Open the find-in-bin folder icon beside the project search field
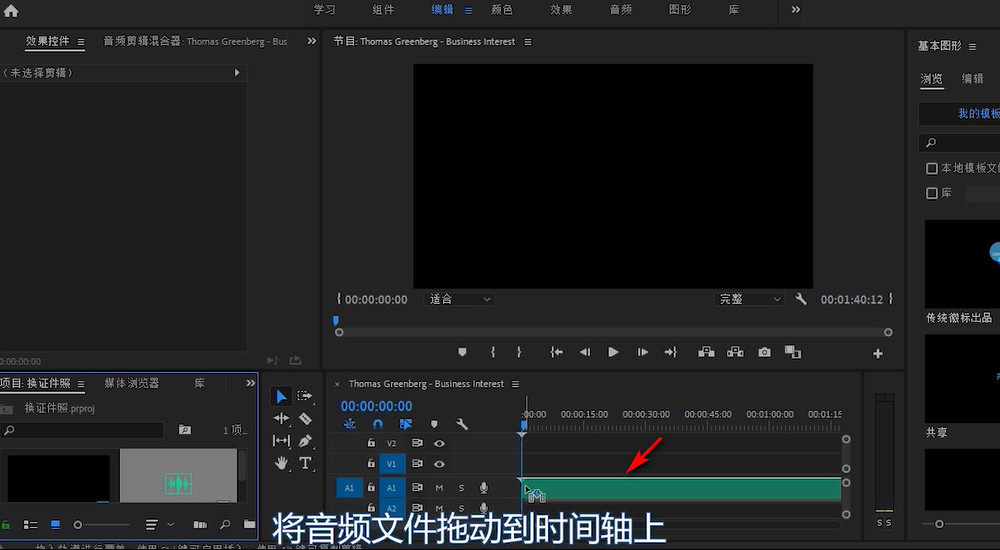This screenshot has width=1000, height=550. (184, 429)
